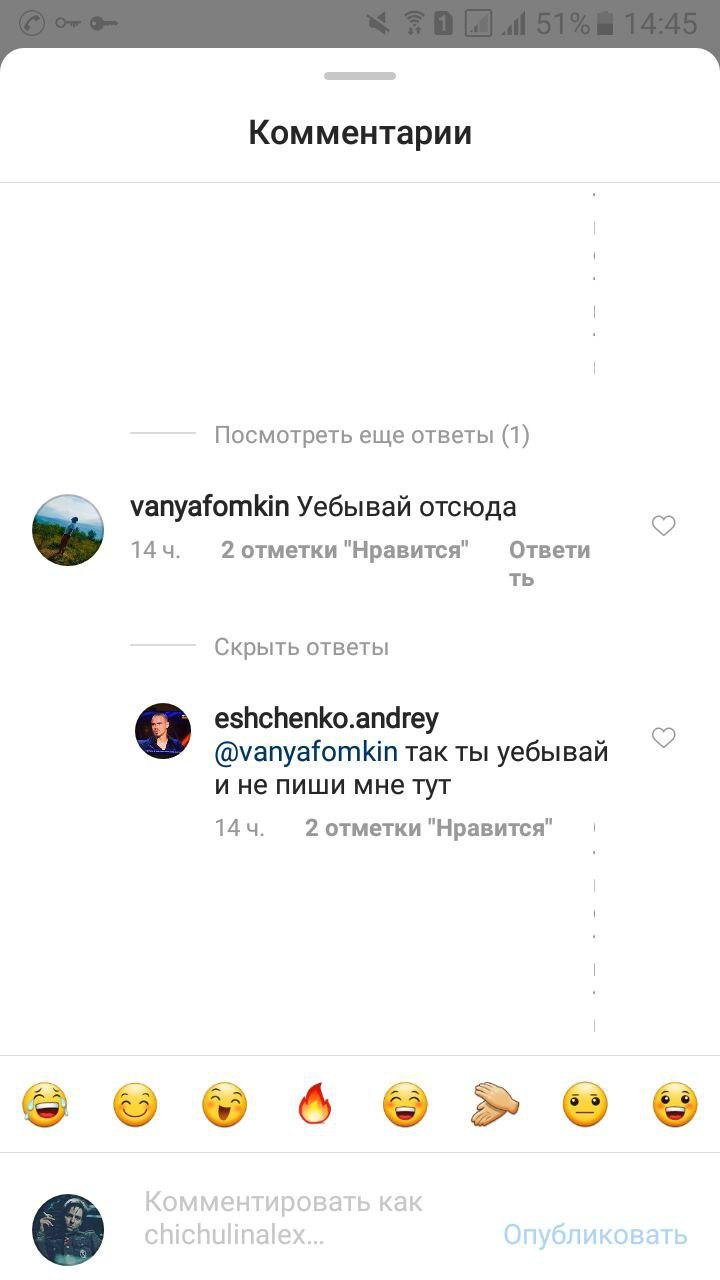Pick the squinting laughing emoji
The width and height of the screenshot is (720, 1280).
tap(225, 1105)
